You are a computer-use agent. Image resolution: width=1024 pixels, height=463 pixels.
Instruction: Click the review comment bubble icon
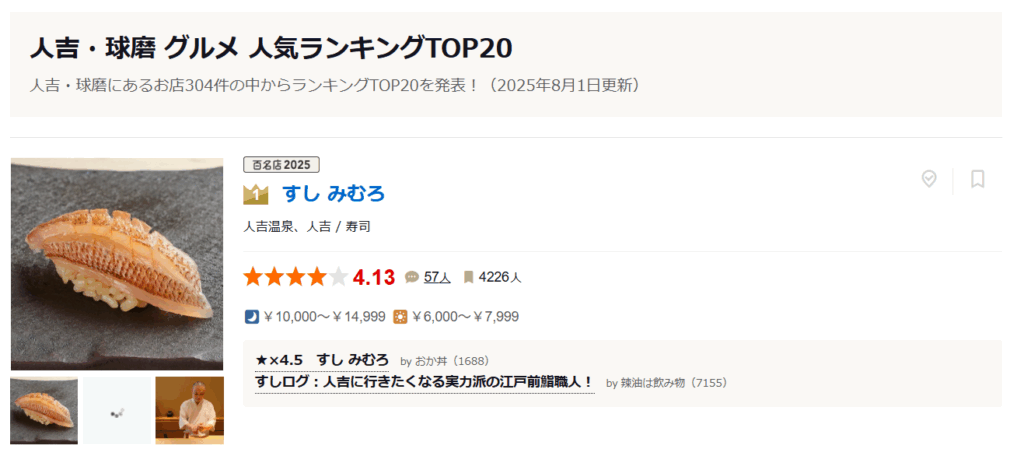(x=411, y=277)
